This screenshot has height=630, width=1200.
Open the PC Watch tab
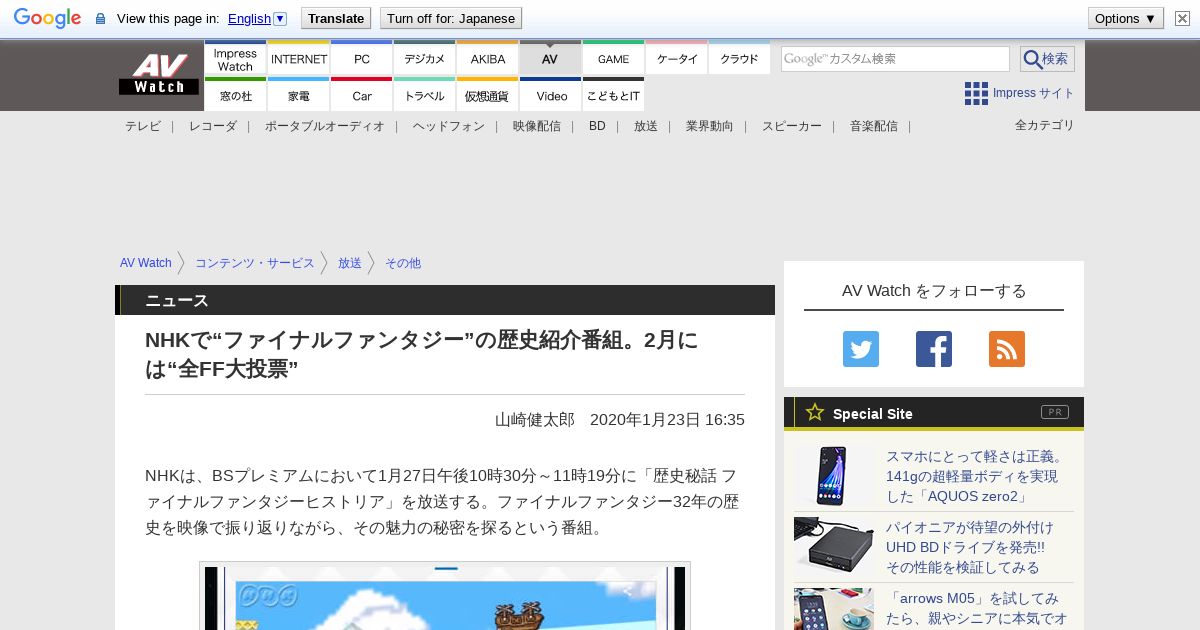coord(361,59)
